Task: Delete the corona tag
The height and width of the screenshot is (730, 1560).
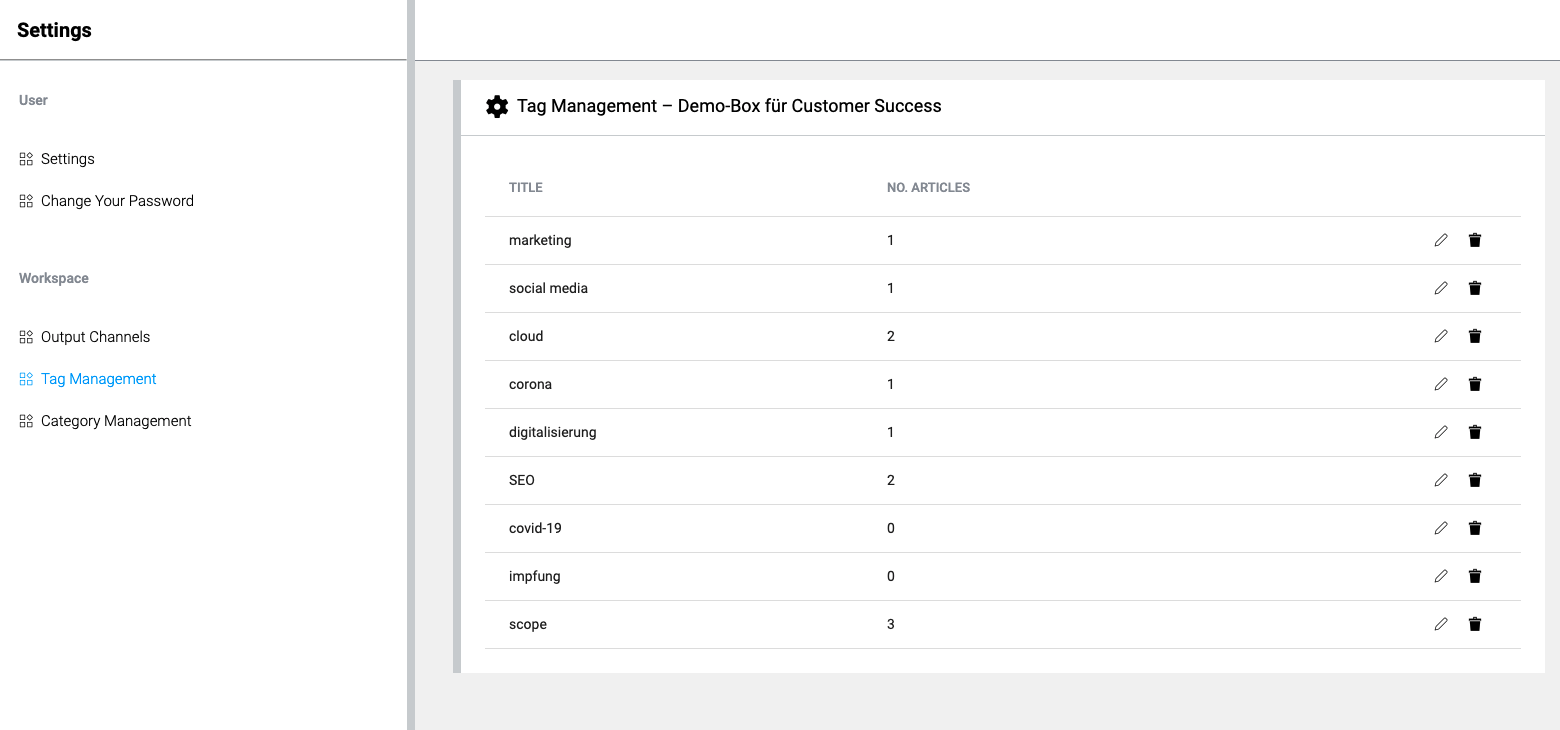Action: [x=1474, y=384]
